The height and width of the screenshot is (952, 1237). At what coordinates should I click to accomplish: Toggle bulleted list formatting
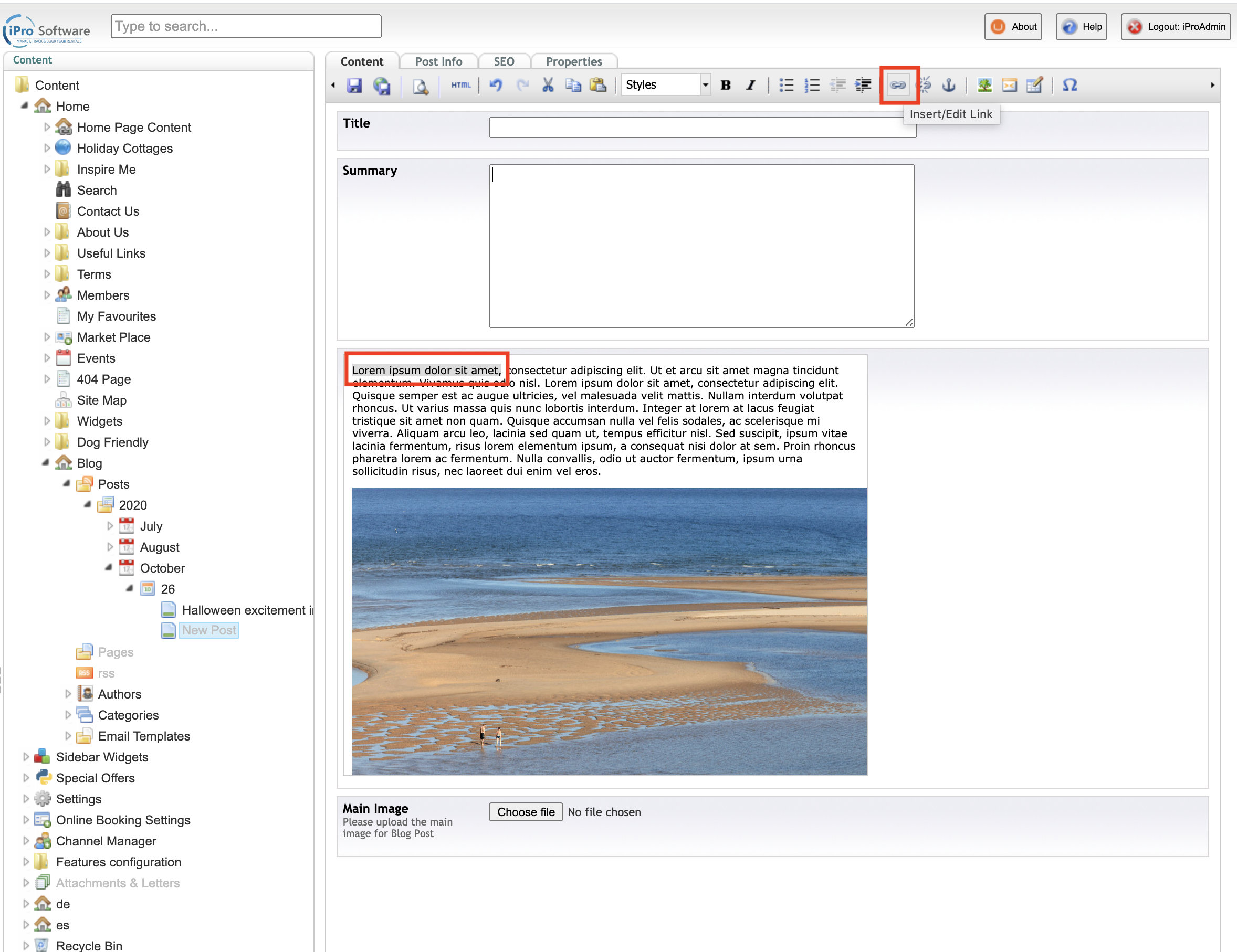pos(786,85)
